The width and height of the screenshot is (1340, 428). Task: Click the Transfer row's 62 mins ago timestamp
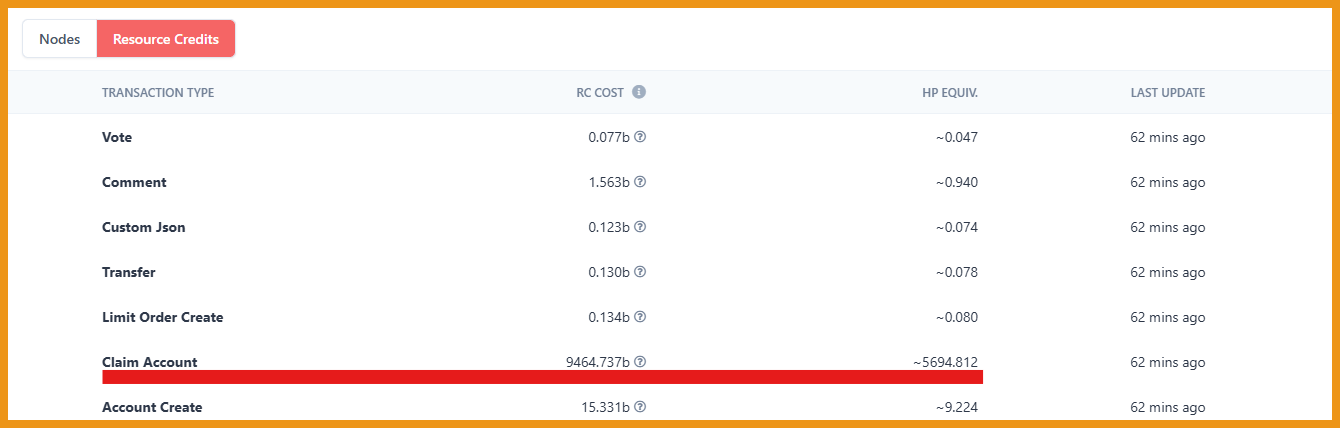click(1168, 272)
